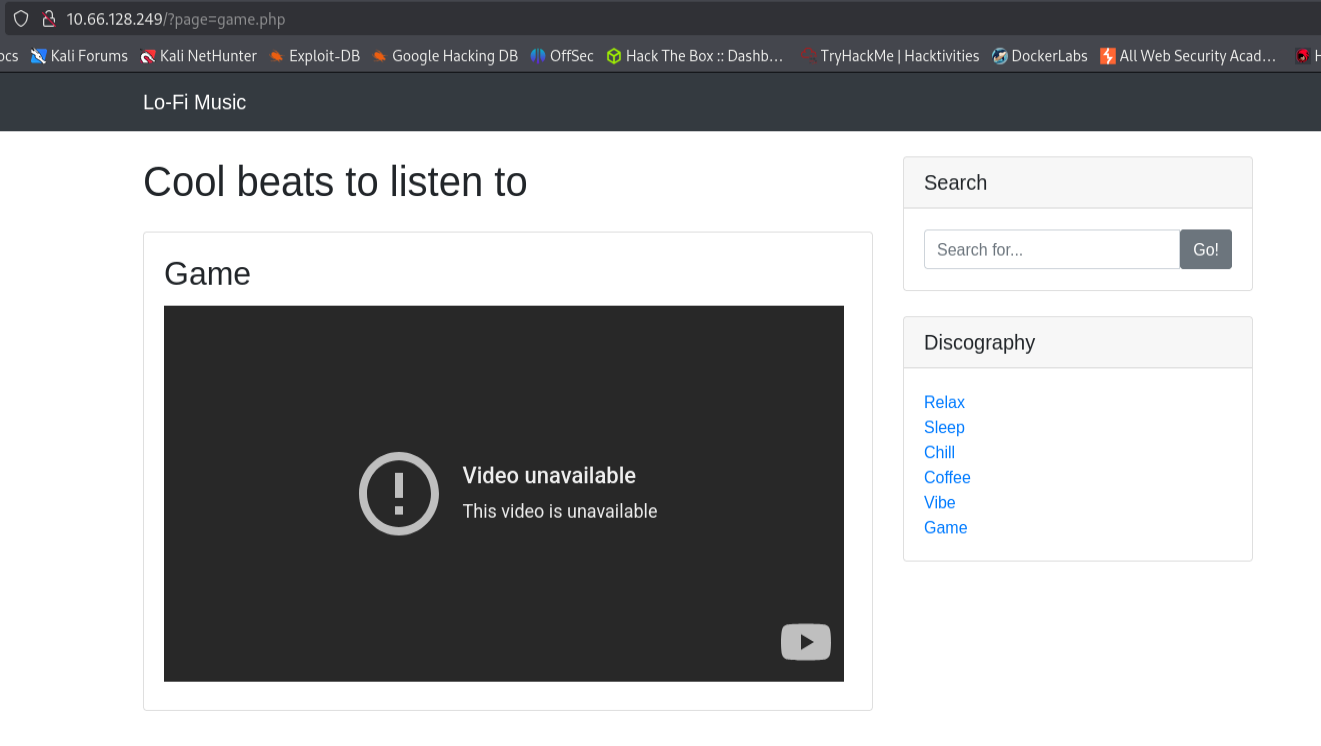The height and width of the screenshot is (746, 1321).
Task: Open the Hack The Box bookmark
Action: (695, 56)
